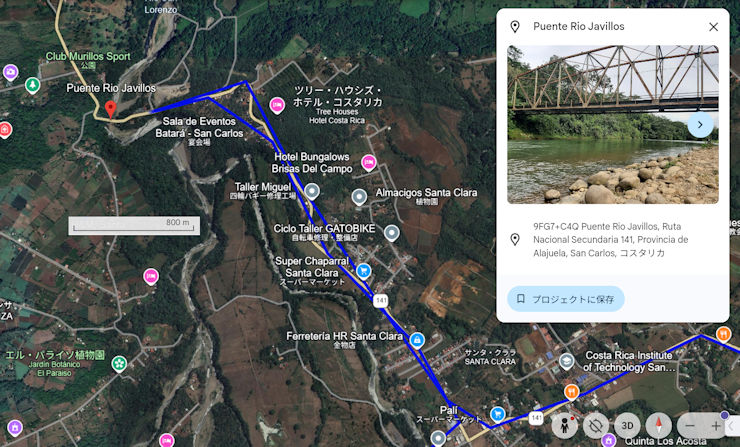Open Street View pegman control
This screenshot has width=740, height=447.
[x=564, y=426]
